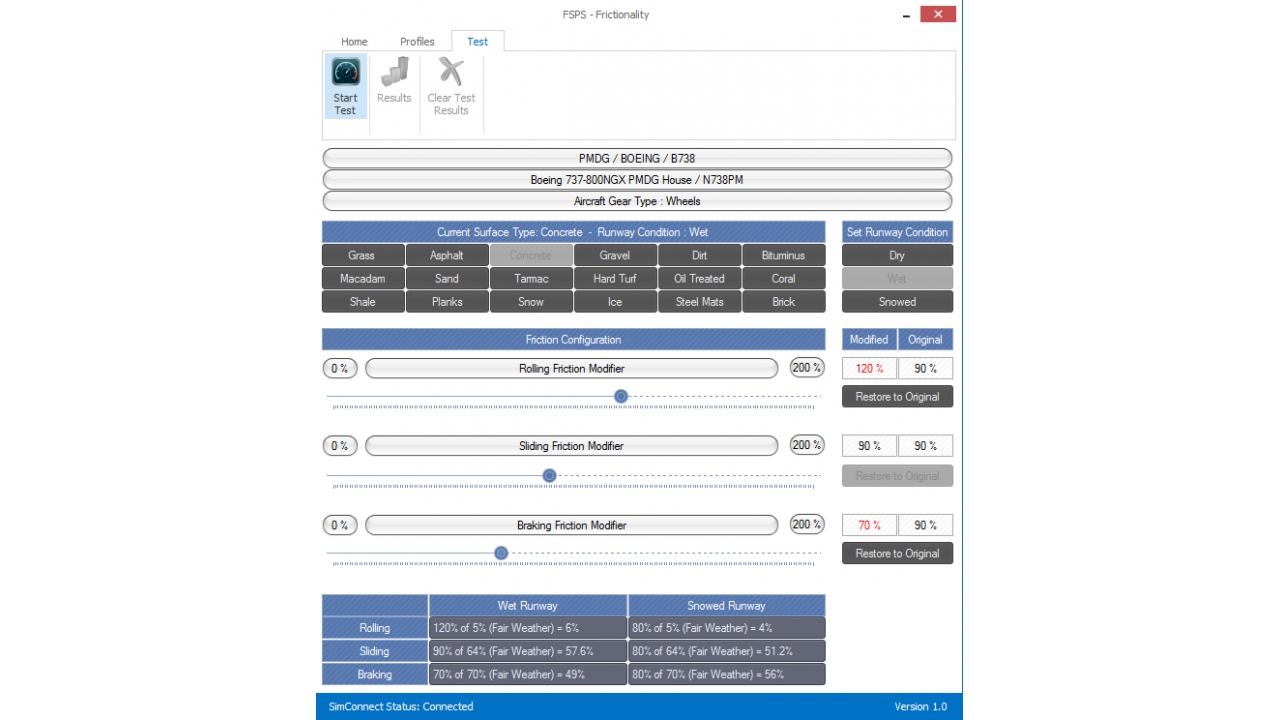Viewport: 1280px width, 720px height.
Task: Select the Grass surface type
Action: click(x=363, y=255)
